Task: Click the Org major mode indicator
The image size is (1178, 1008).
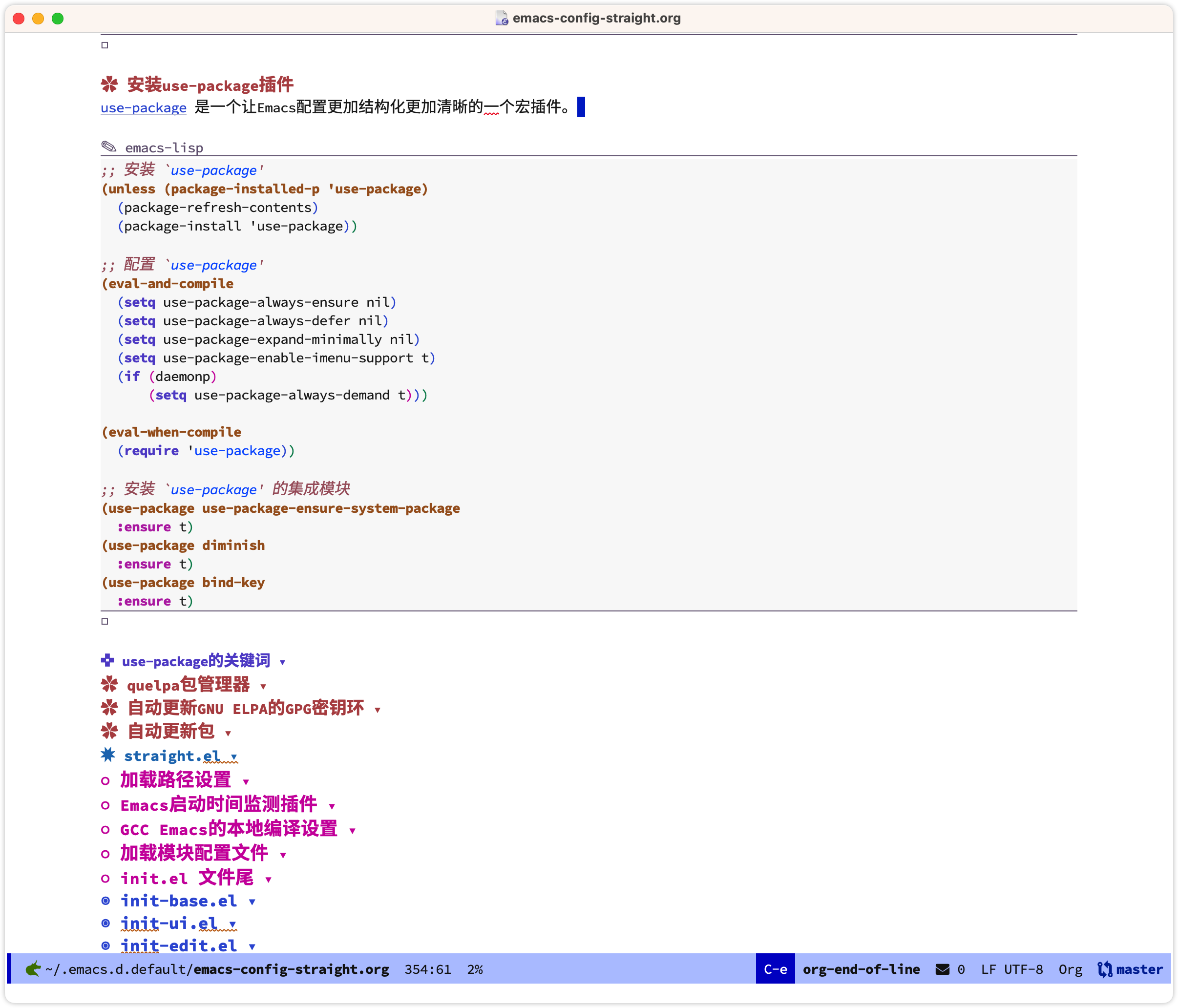Action: 1070,970
